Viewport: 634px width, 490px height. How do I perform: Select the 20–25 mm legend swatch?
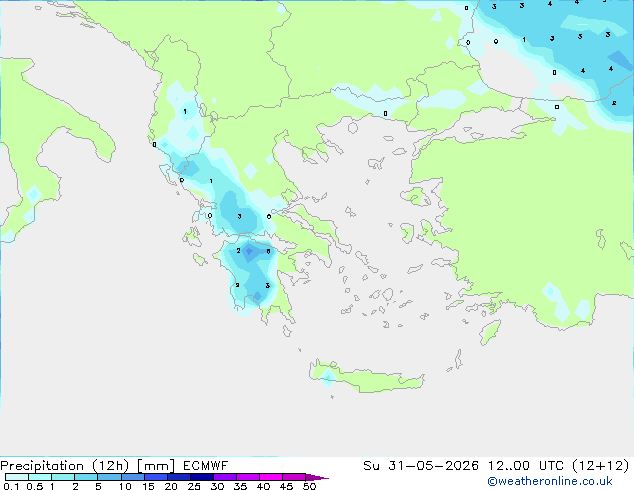(179, 477)
